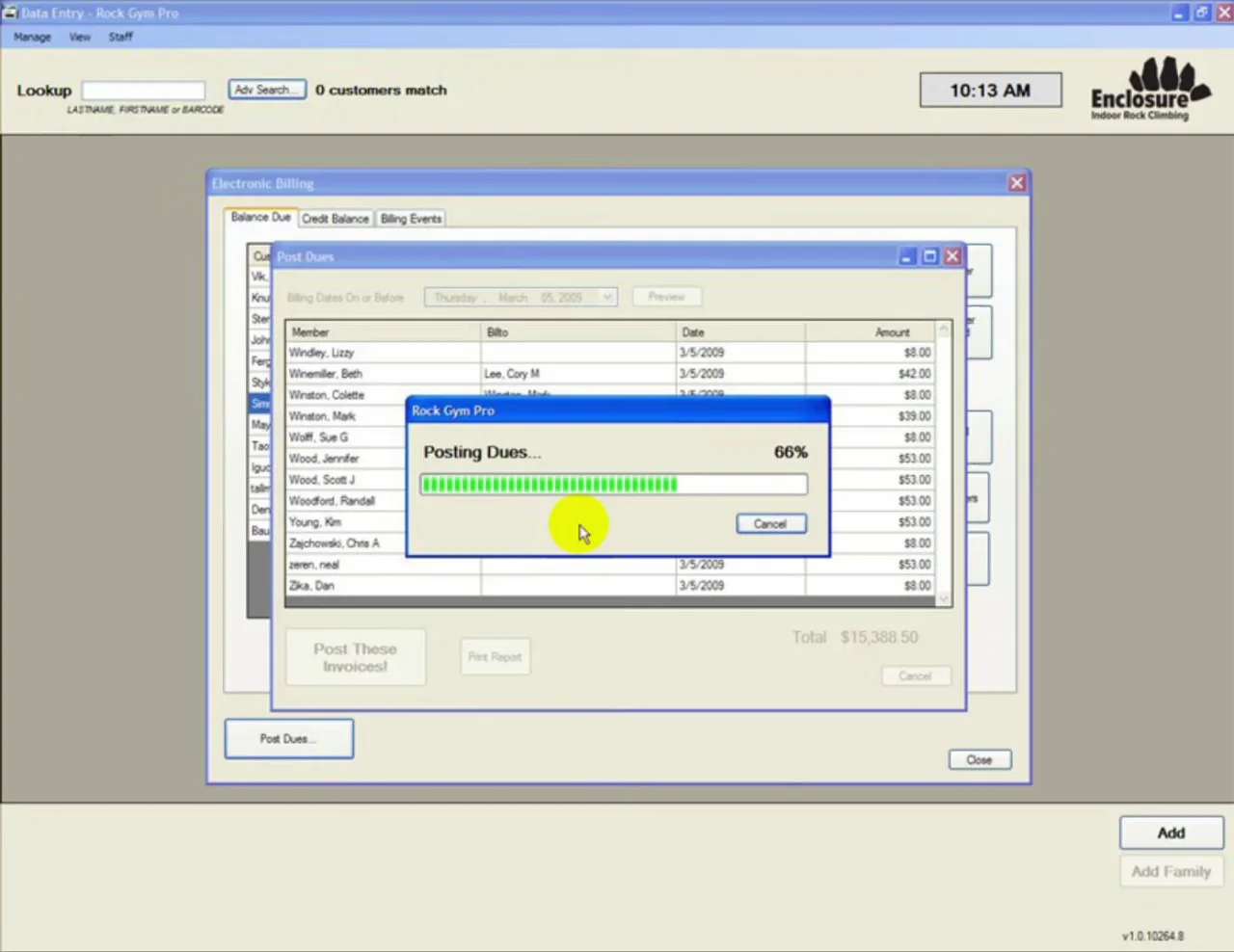Select the Winemiller, Beth row
The height and width of the screenshot is (952, 1234).
[x=610, y=374]
